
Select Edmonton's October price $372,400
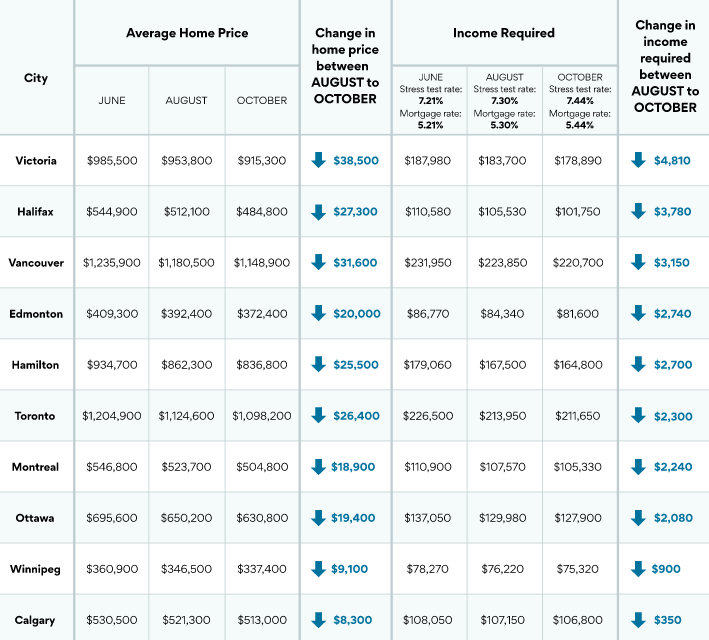coord(262,313)
